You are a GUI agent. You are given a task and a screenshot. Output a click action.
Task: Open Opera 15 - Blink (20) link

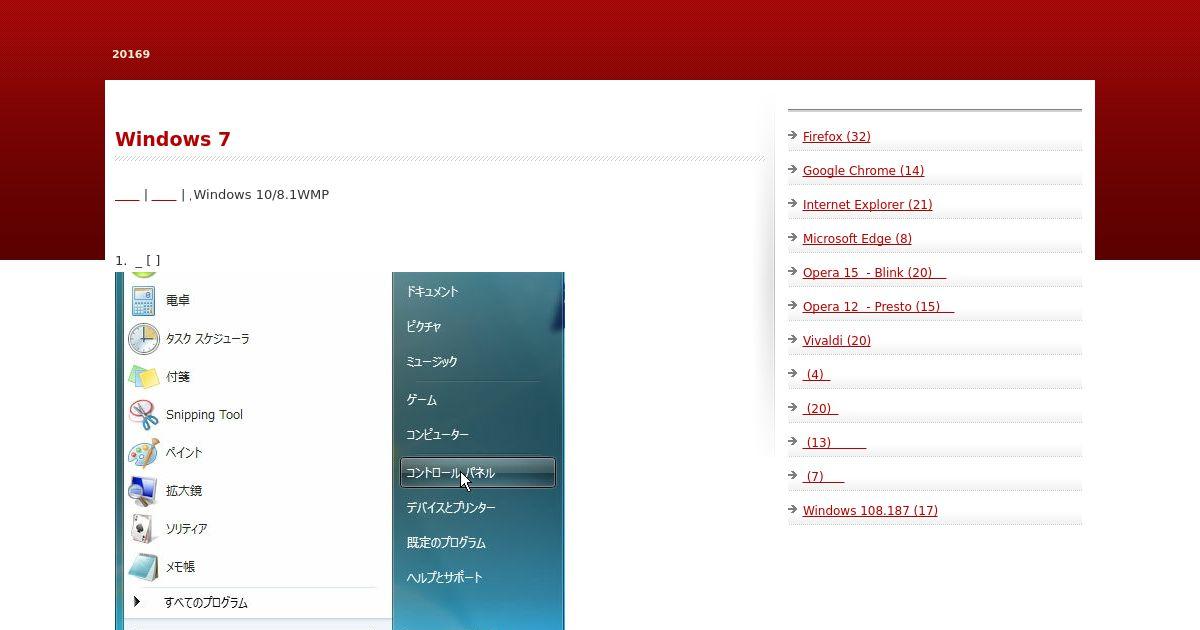(874, 273)
